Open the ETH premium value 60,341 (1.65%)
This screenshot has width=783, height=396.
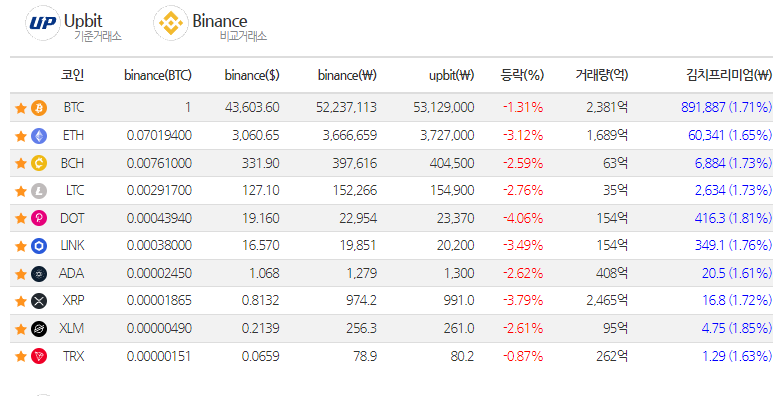pyautogui.click(x=730, y=135)
